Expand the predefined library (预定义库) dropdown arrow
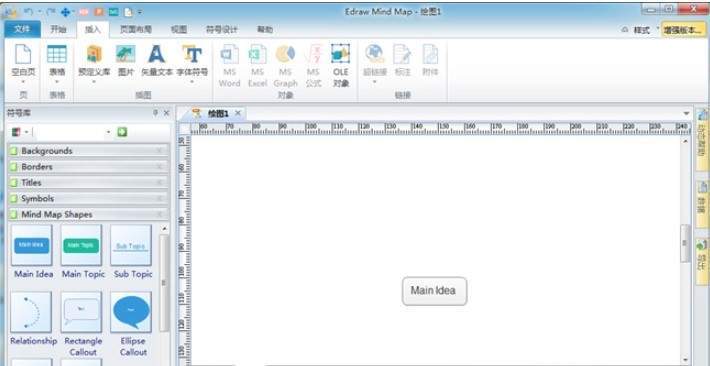Screen dimensions: 710x366 click(x=94, y=82)
